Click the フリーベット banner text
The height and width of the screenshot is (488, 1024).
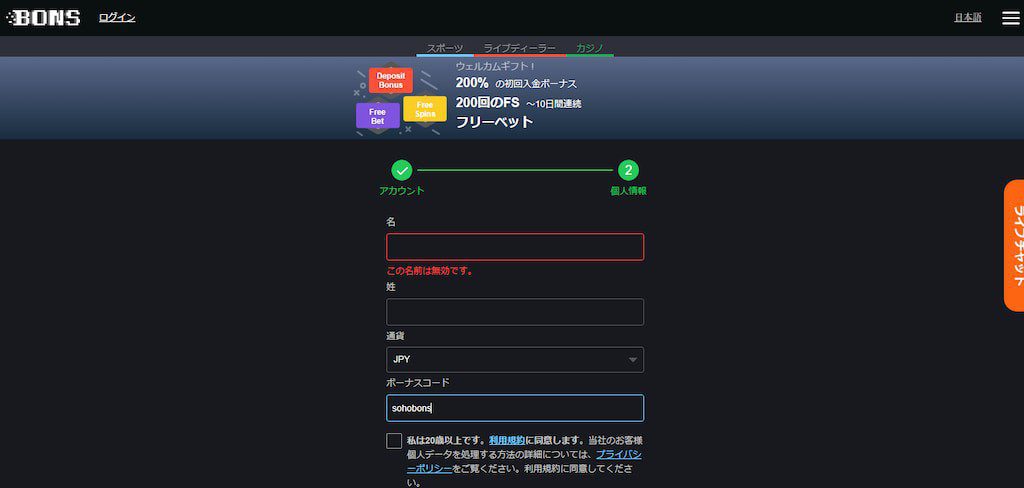click(494, 122)
